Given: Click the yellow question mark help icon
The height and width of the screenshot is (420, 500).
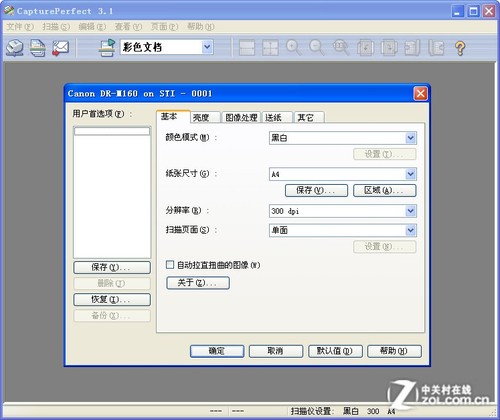Looking at the screenshot, I should point(460,48).
